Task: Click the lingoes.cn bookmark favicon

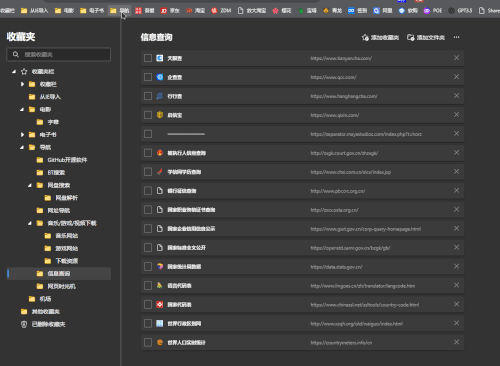Action: [160, 285]
